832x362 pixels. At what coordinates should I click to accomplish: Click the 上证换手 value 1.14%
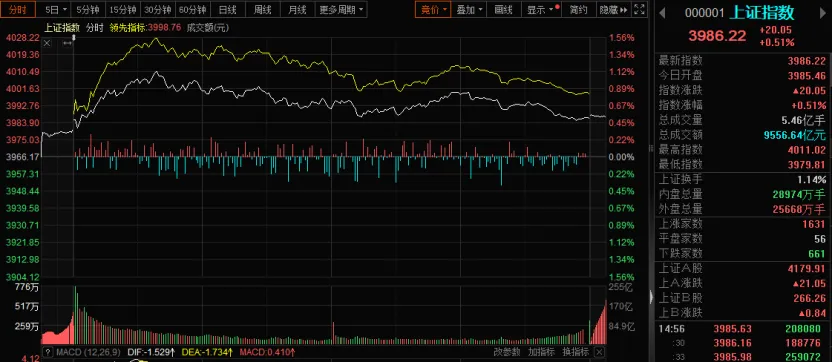pyautogui.click(x=811, y=179)
